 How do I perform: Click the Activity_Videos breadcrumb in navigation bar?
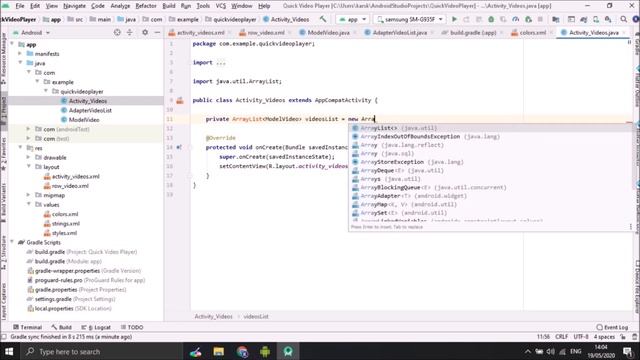[286, 19]
